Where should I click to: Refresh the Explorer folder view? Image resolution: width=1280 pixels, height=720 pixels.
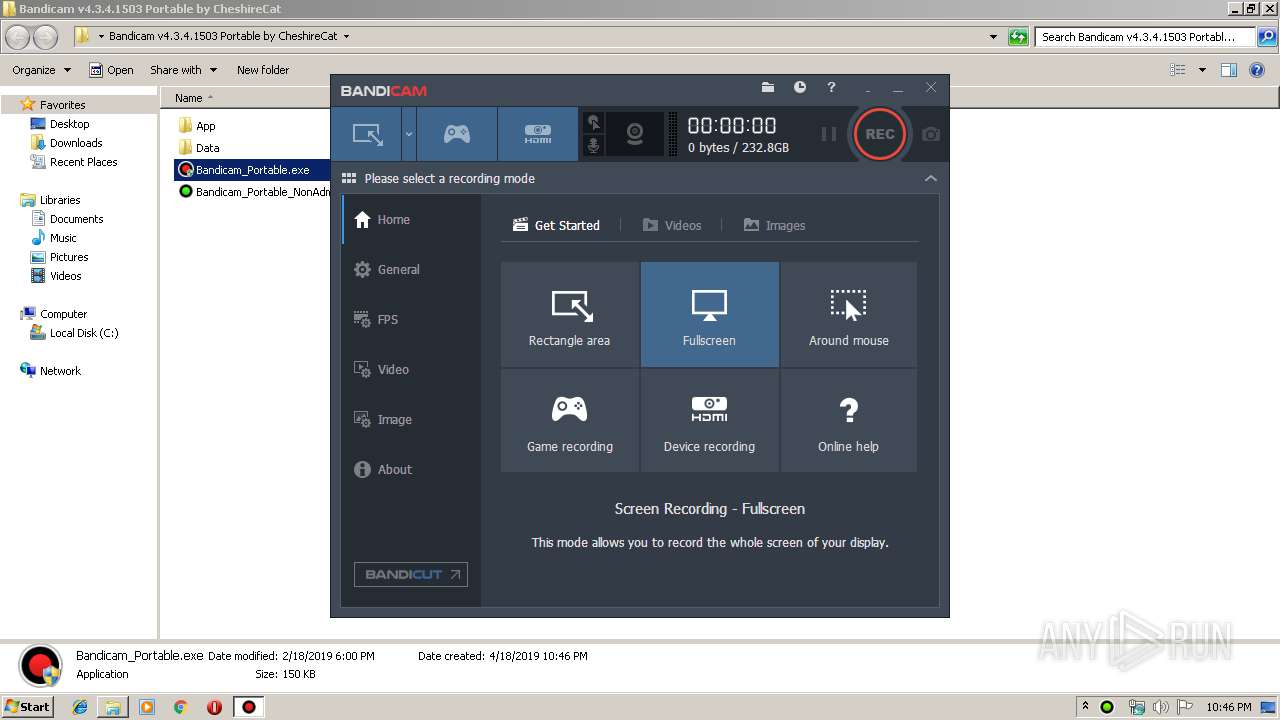point(1018,37)
